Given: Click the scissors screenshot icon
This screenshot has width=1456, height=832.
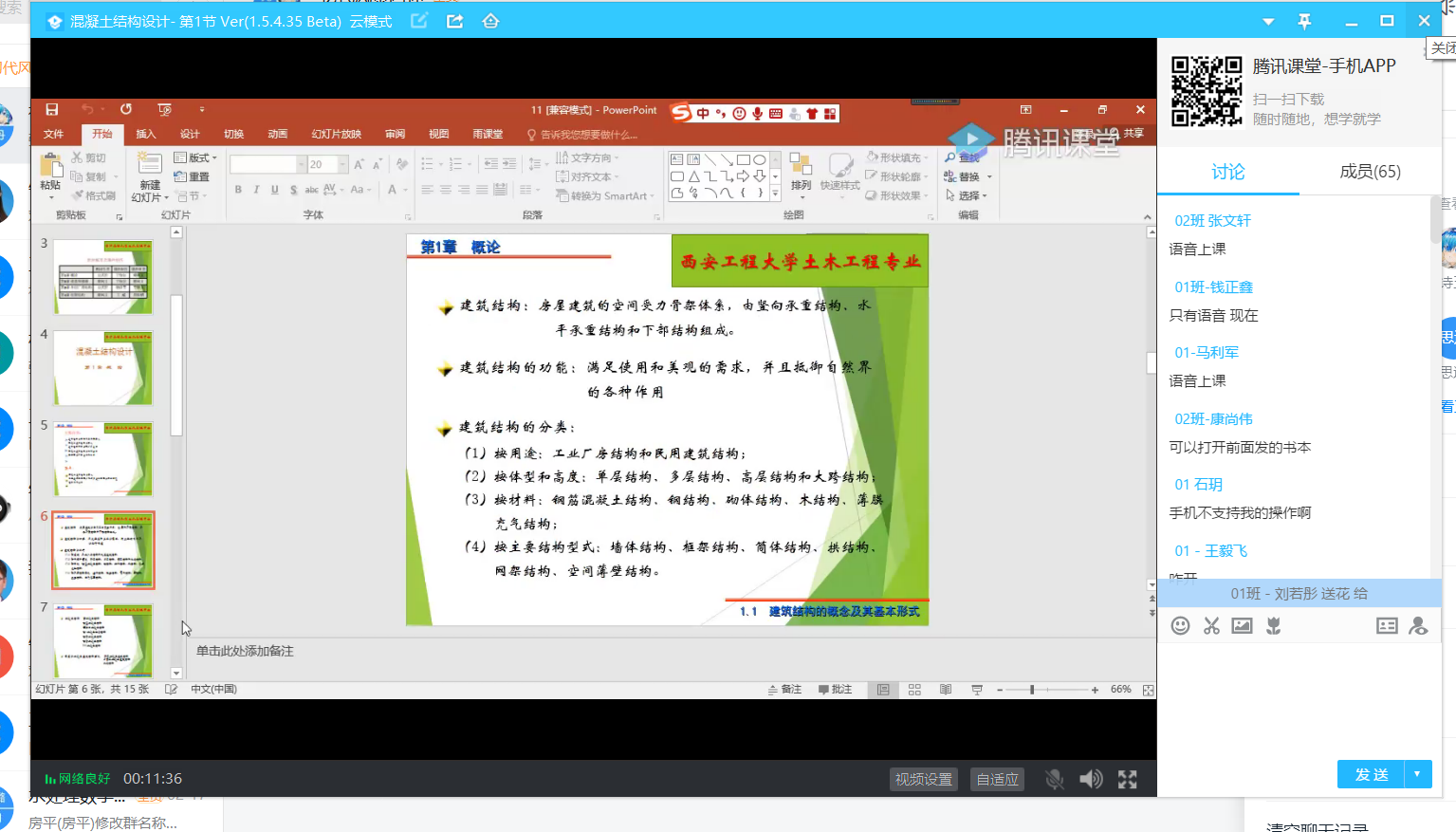Looking at the screenshot, I should pyautogui.click(x=1211, y=626).
